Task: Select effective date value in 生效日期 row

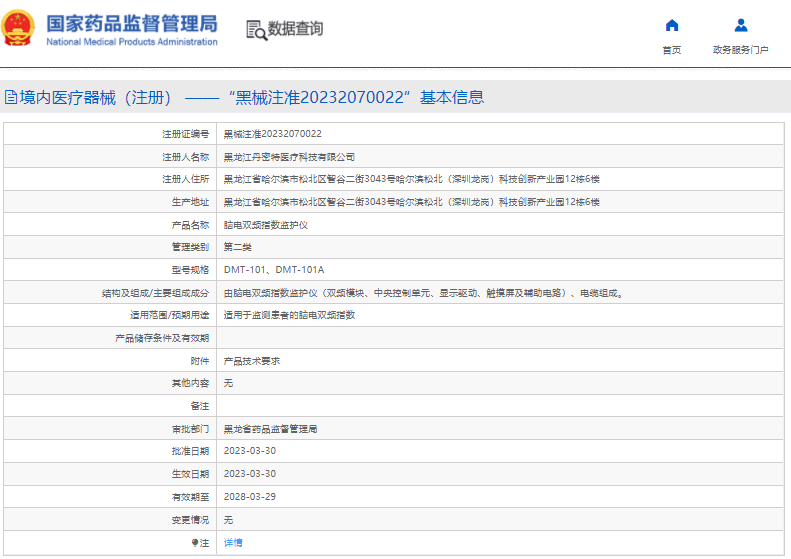Action: 250,474
